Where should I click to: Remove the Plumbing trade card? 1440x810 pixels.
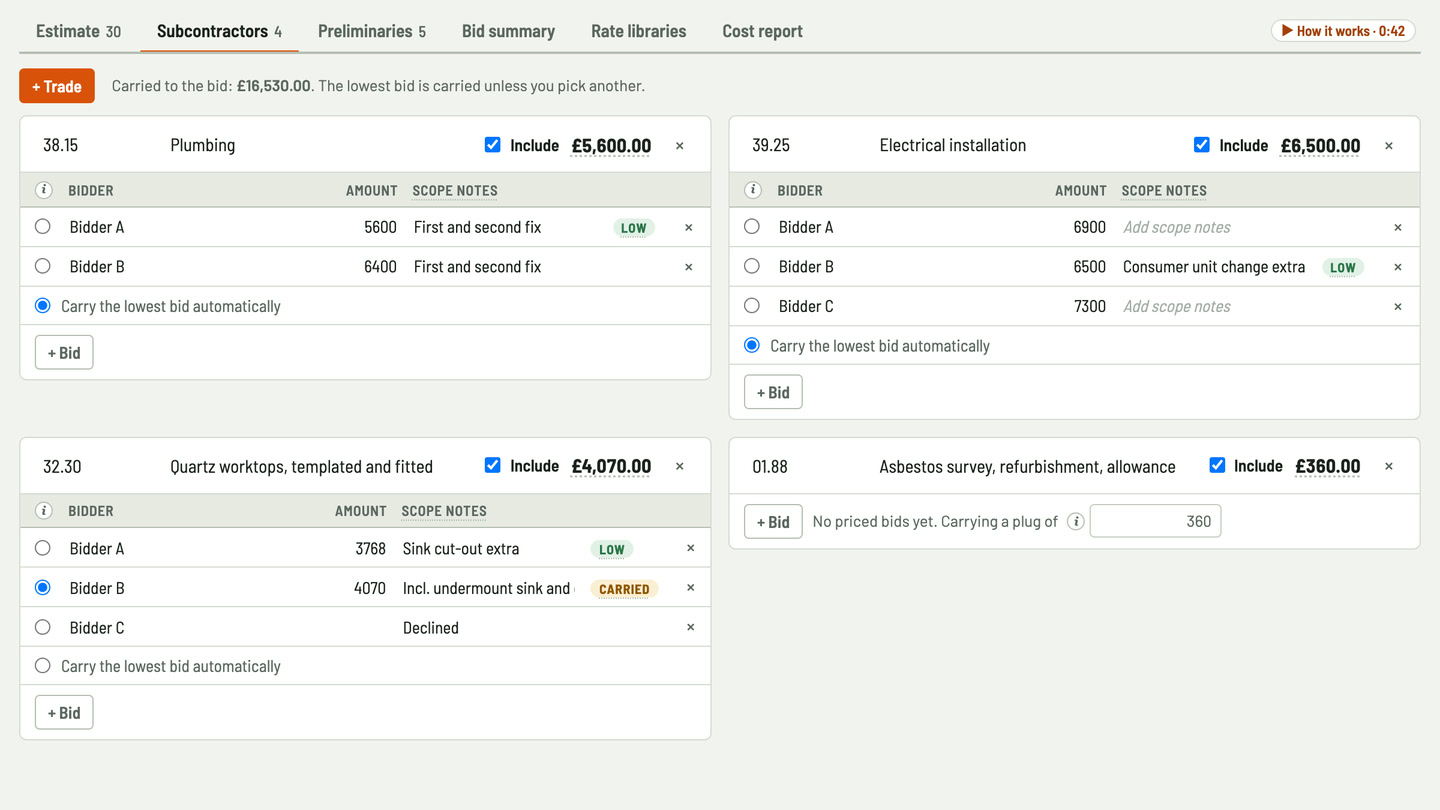680,146
